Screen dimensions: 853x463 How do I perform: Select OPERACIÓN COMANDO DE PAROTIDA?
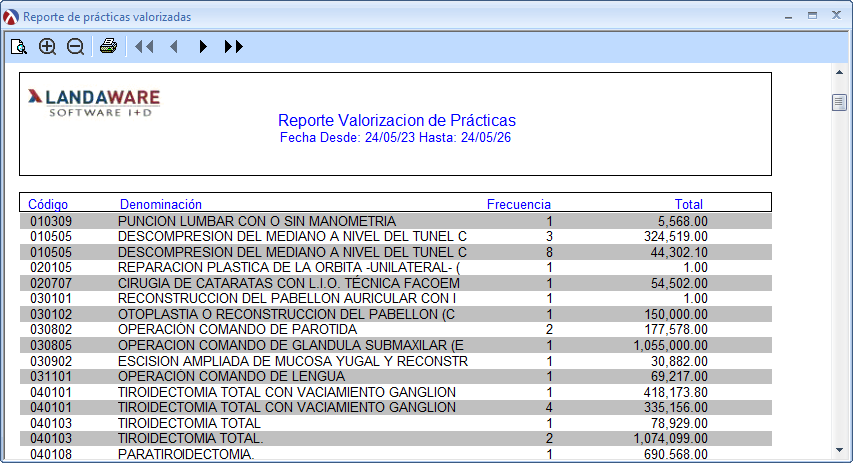point(237,330)
